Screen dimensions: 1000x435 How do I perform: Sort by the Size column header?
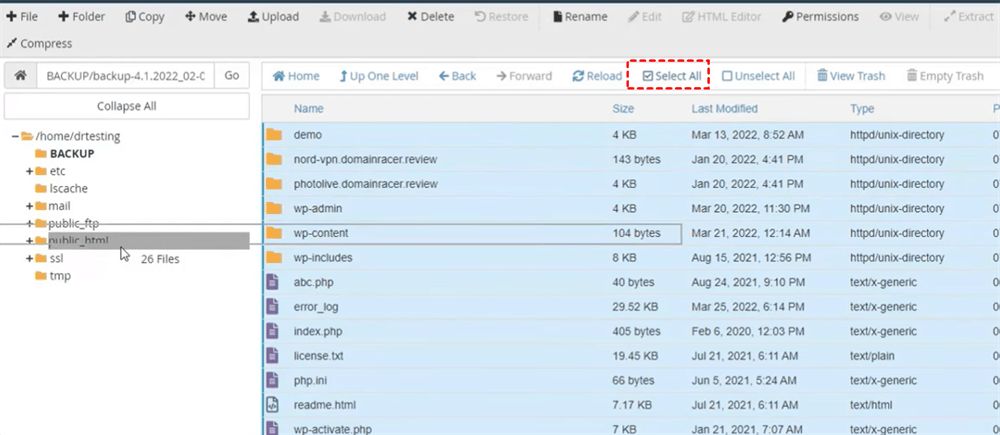(x=623, y=109)
